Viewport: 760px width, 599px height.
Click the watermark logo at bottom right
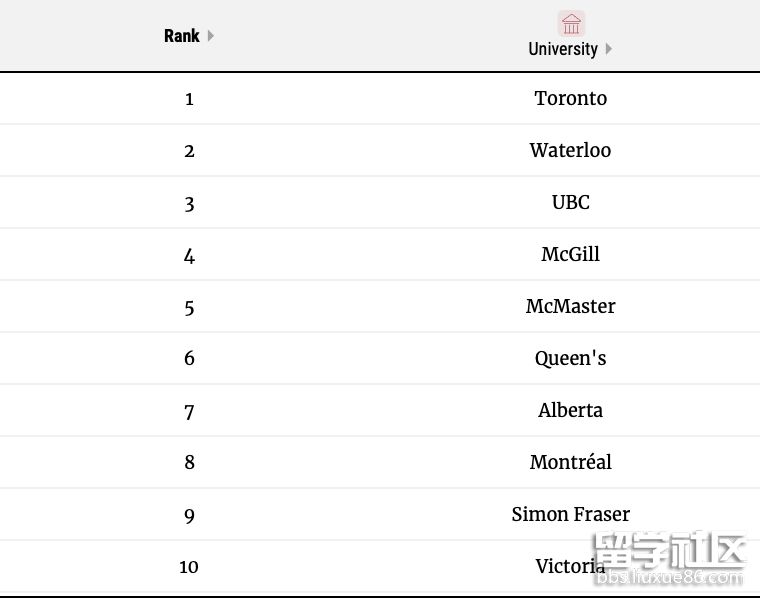[x=669, y=558]
